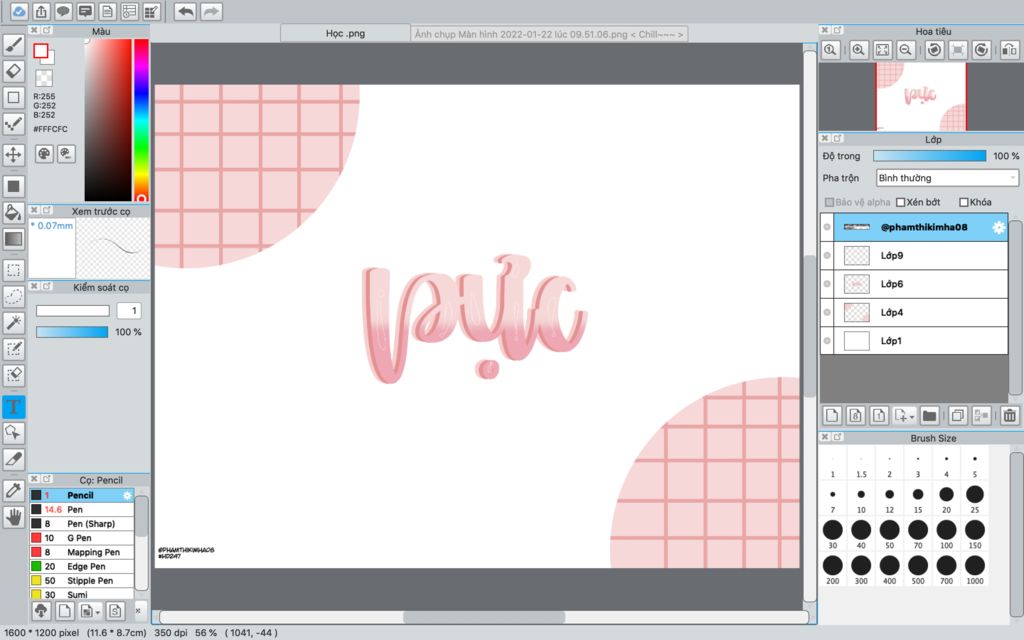
Task: Choose brush size preset 500
Action: click(918, 569)
